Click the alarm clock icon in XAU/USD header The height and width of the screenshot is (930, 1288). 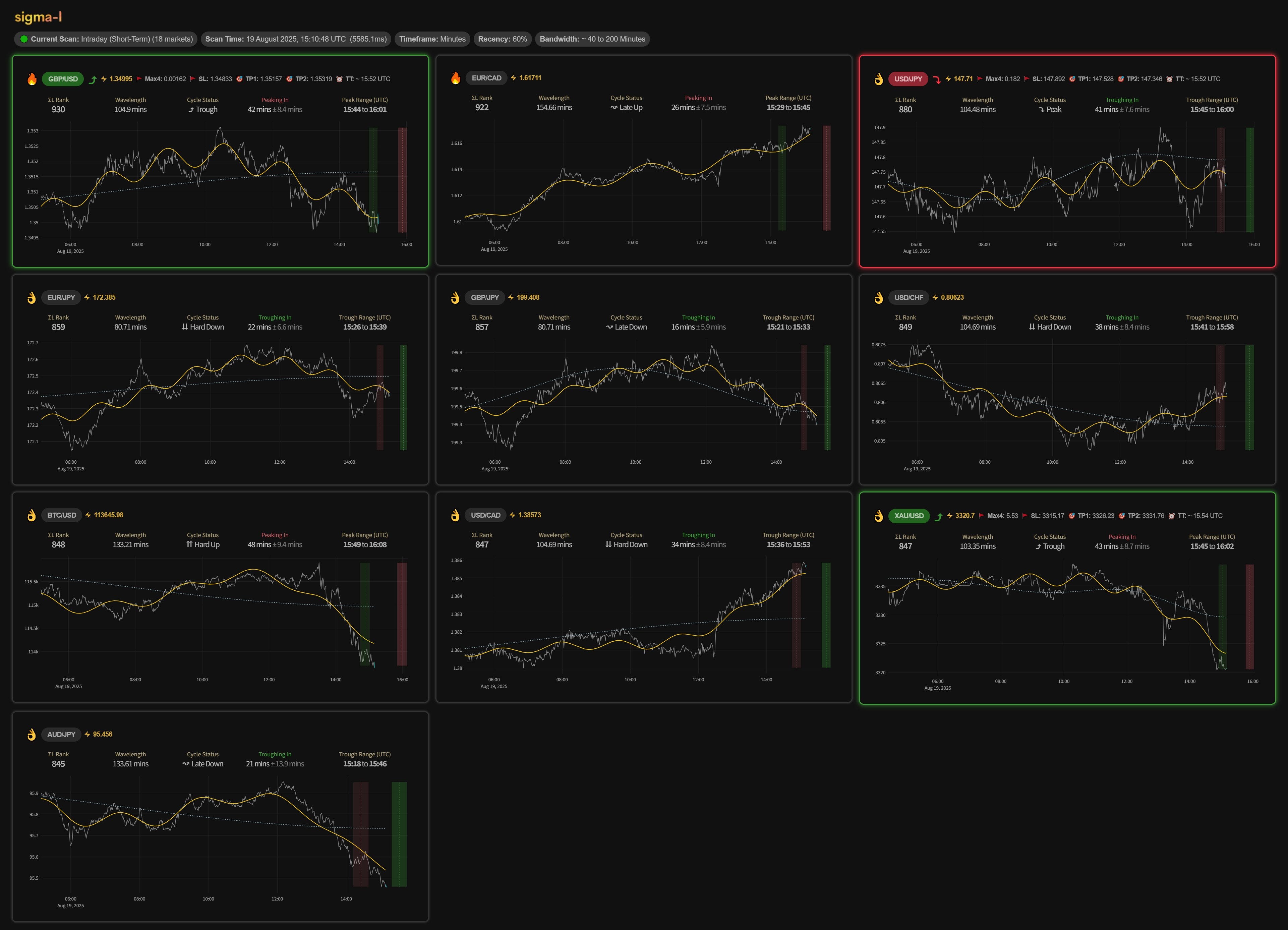click(1172, 516)
